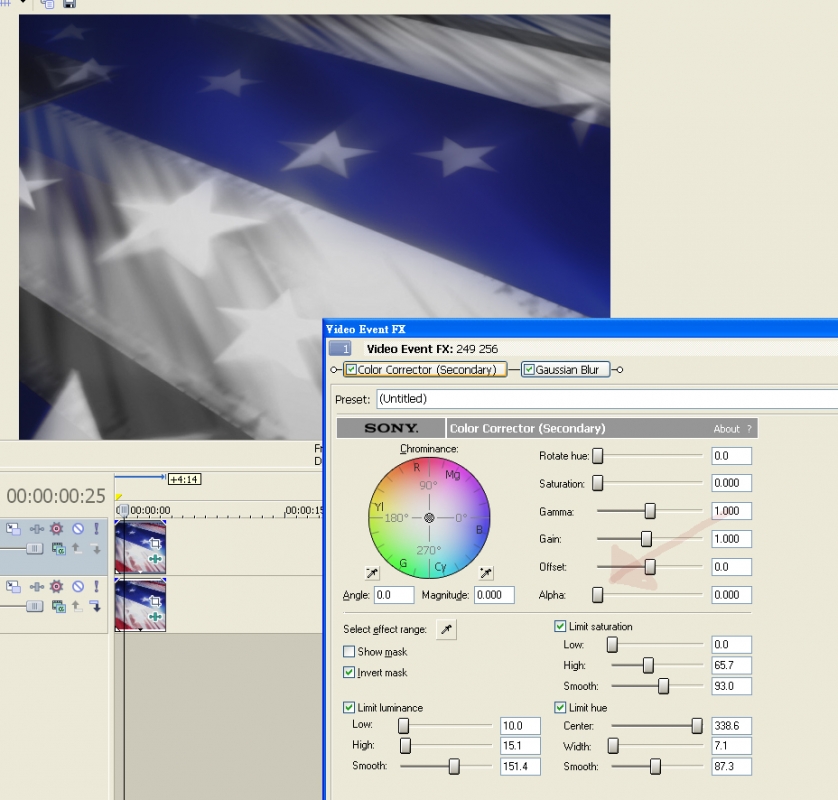Select the Color Corrector (Secondary) plug-in tab
The height and width of the screenshot is (800, 838).
(425, 370)
